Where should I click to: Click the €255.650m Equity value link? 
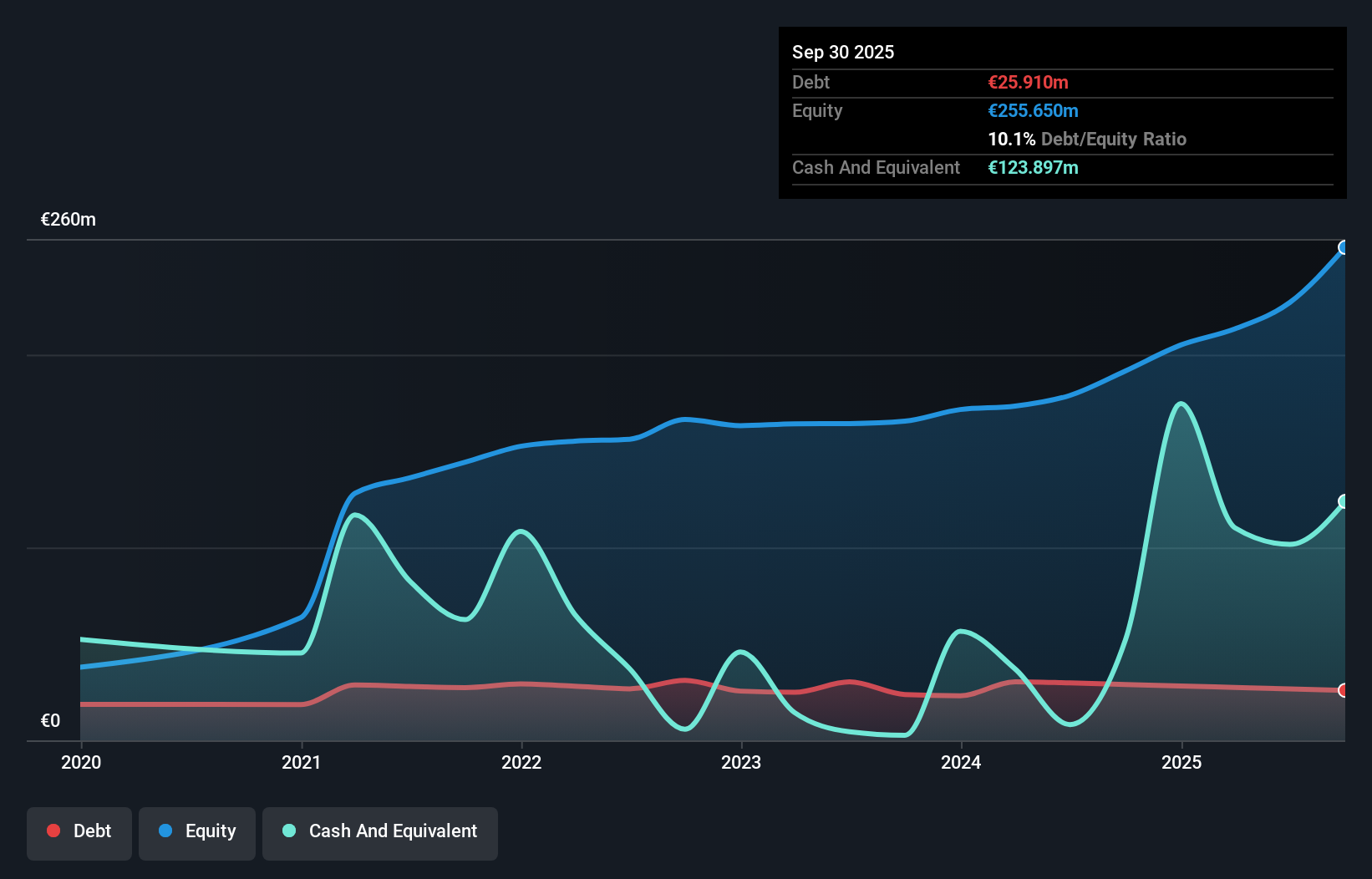click(1033, 110)
